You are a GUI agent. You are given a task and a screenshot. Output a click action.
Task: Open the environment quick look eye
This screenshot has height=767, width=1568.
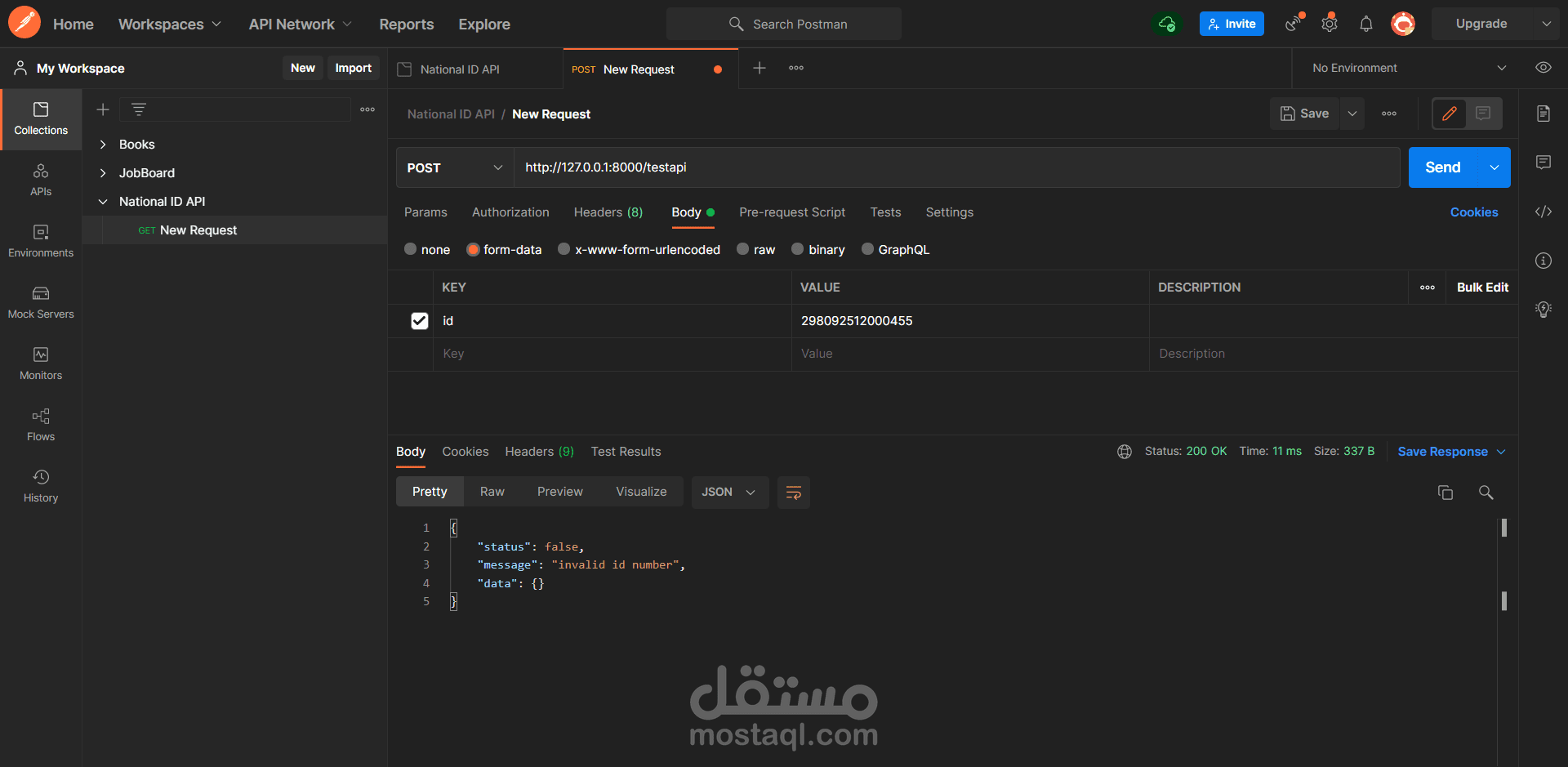click(x=1543, y=68)
